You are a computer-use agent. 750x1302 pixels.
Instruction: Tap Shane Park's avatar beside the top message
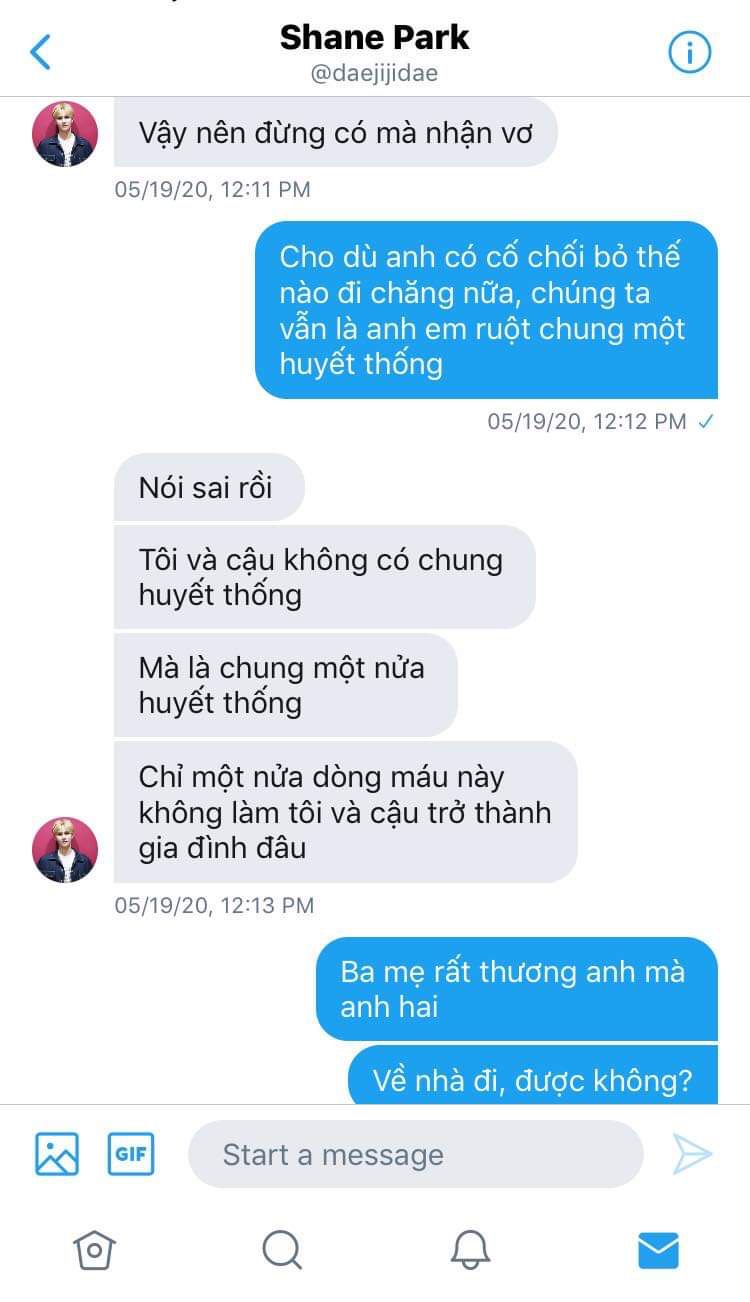coord(65,133)
